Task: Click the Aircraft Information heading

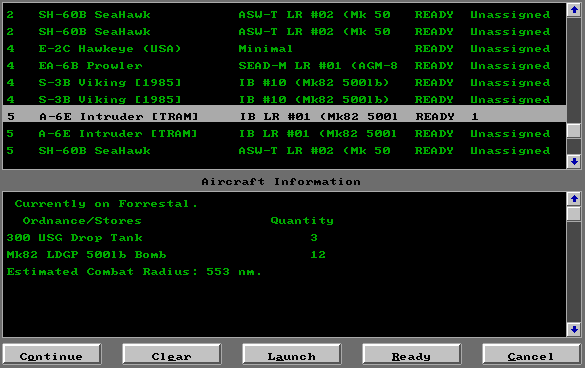Action: tap(281, 182)
